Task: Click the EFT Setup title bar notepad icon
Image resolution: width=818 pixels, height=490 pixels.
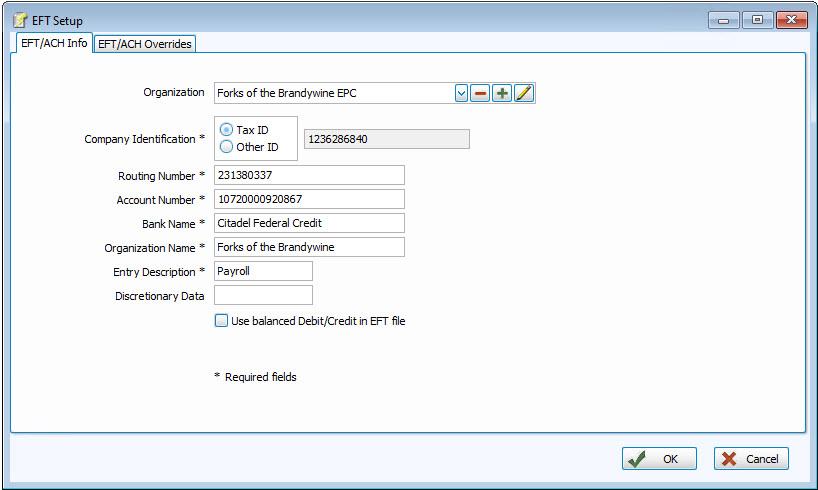Action: [20, 20]
